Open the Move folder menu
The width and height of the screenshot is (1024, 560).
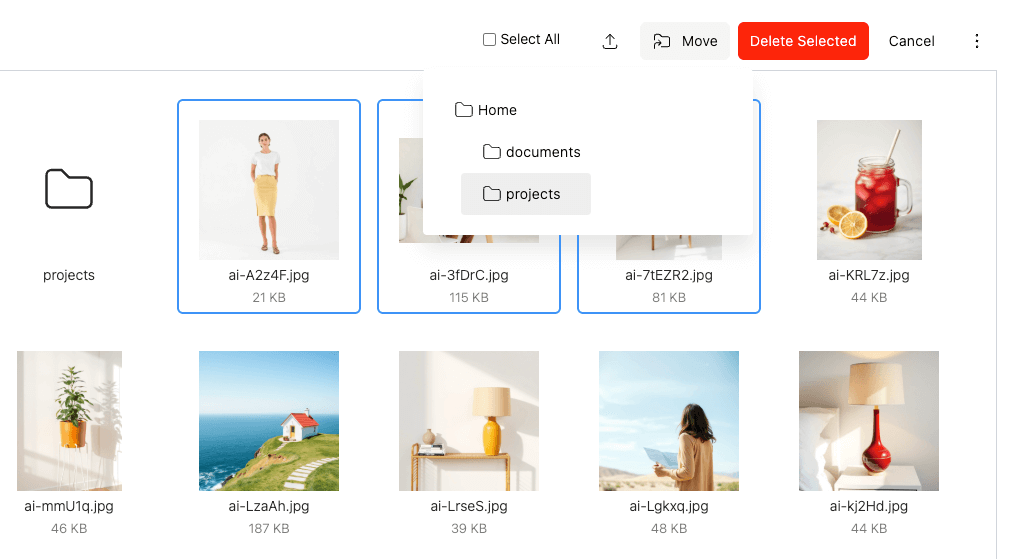(x=684, y=41)
